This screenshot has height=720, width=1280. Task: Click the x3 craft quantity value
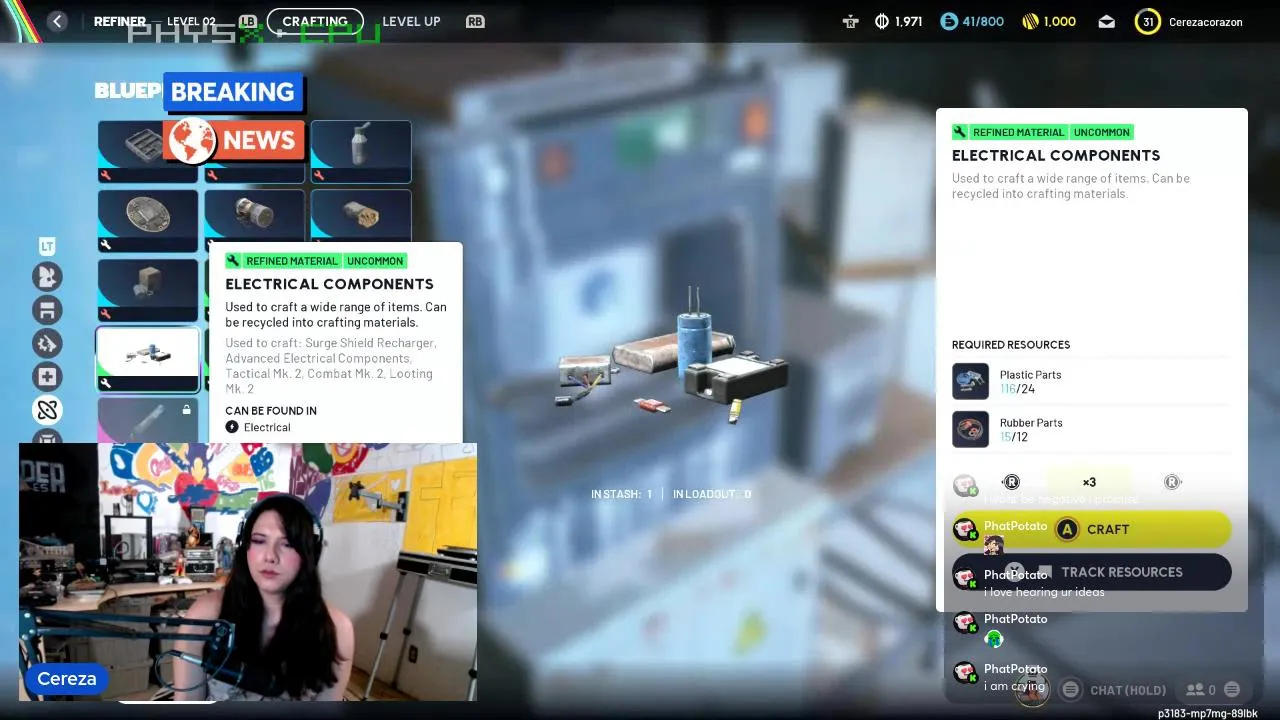pos(1089,482)
